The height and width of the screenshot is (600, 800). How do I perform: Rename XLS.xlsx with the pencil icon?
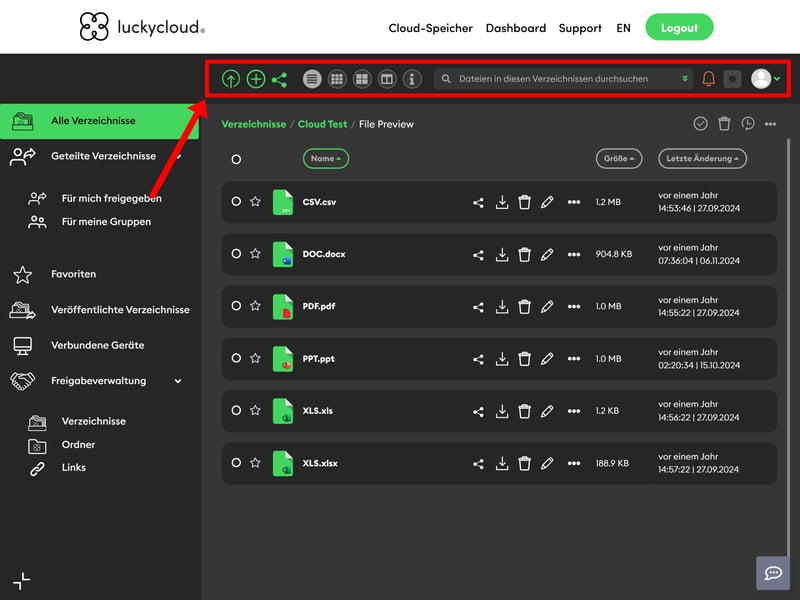(x=547, y=463)
